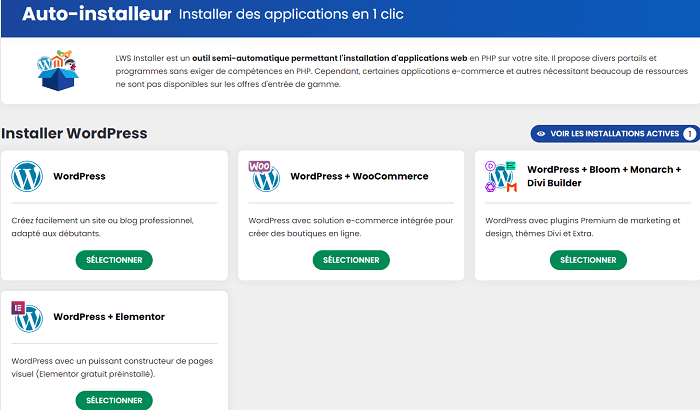Click the 'WordPress' card title
The height and width of the screenshot is (410, 700).
(x=79, y=176)
